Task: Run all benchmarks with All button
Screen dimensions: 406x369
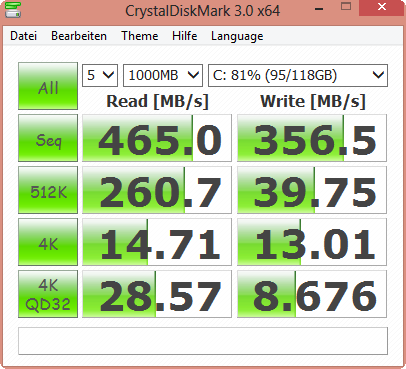Action: pyautogui.click(x=48, y=86)
